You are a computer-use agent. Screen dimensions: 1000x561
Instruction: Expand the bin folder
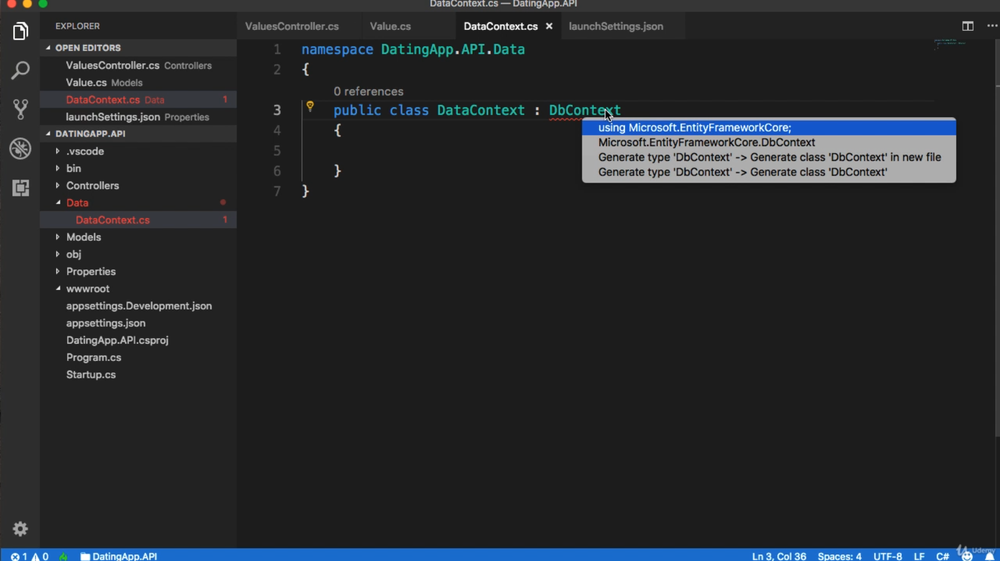57,168
